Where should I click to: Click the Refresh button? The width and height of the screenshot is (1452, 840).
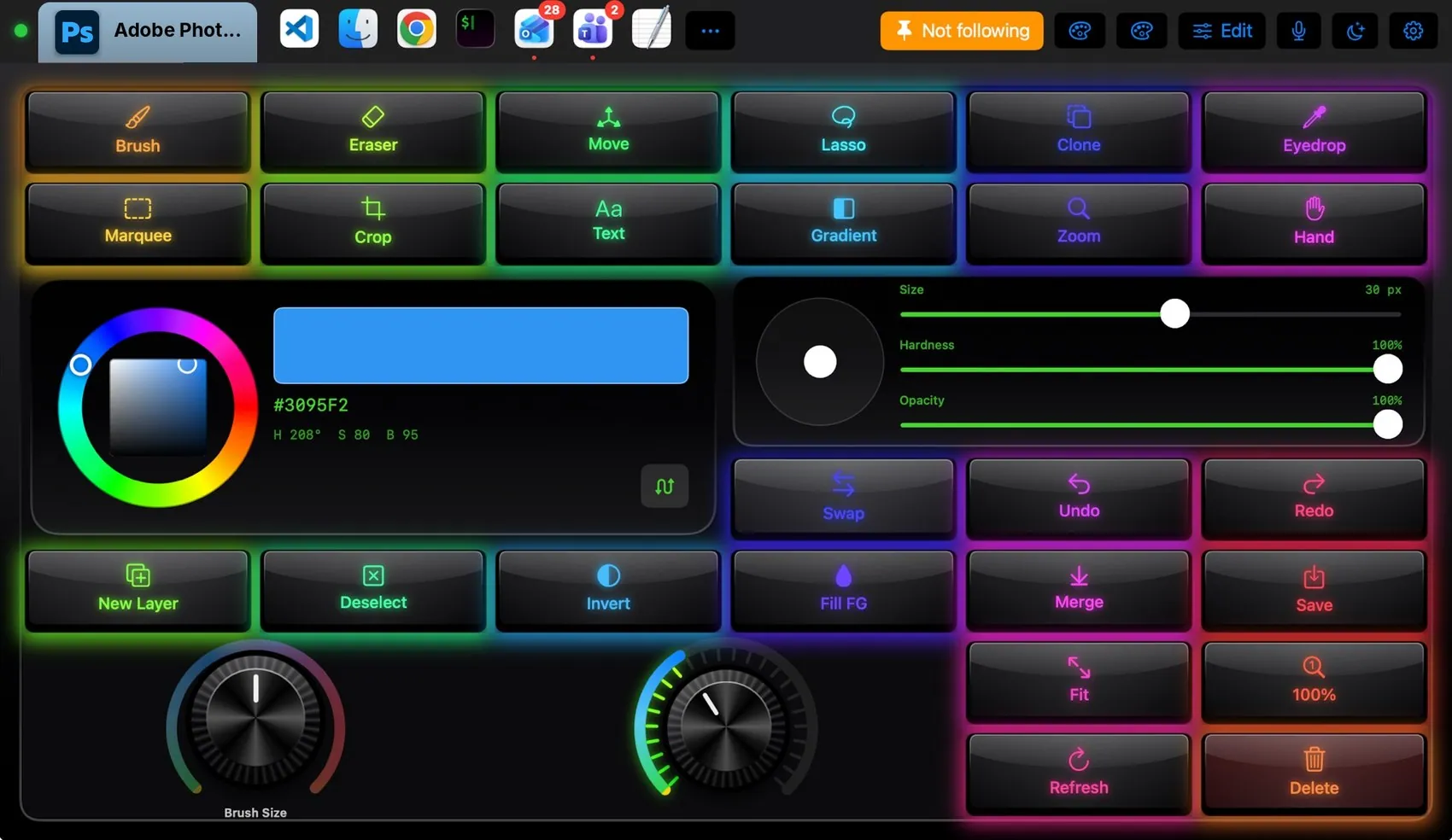click(x=1079, y=773)
